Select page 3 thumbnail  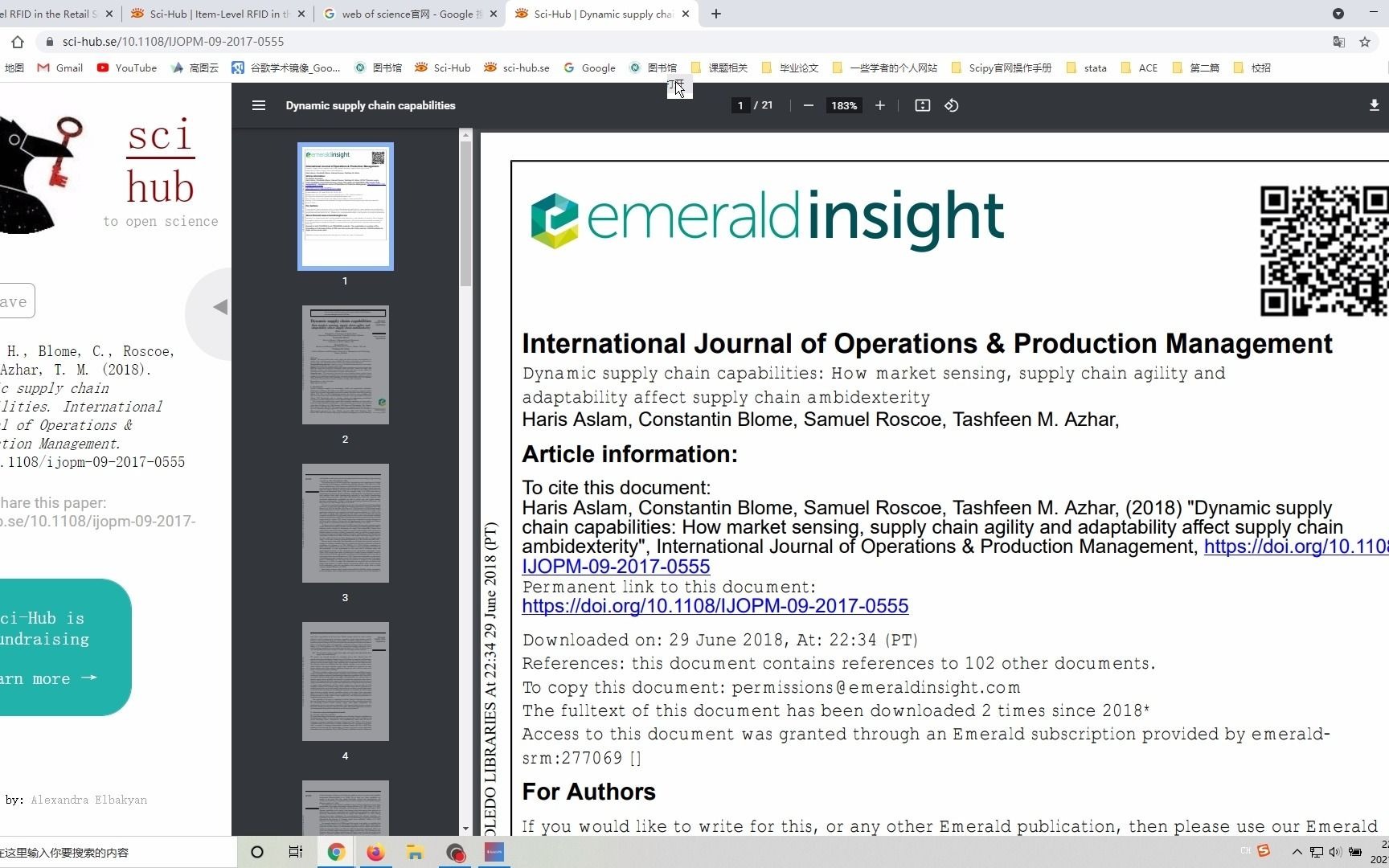coord(346,523)
